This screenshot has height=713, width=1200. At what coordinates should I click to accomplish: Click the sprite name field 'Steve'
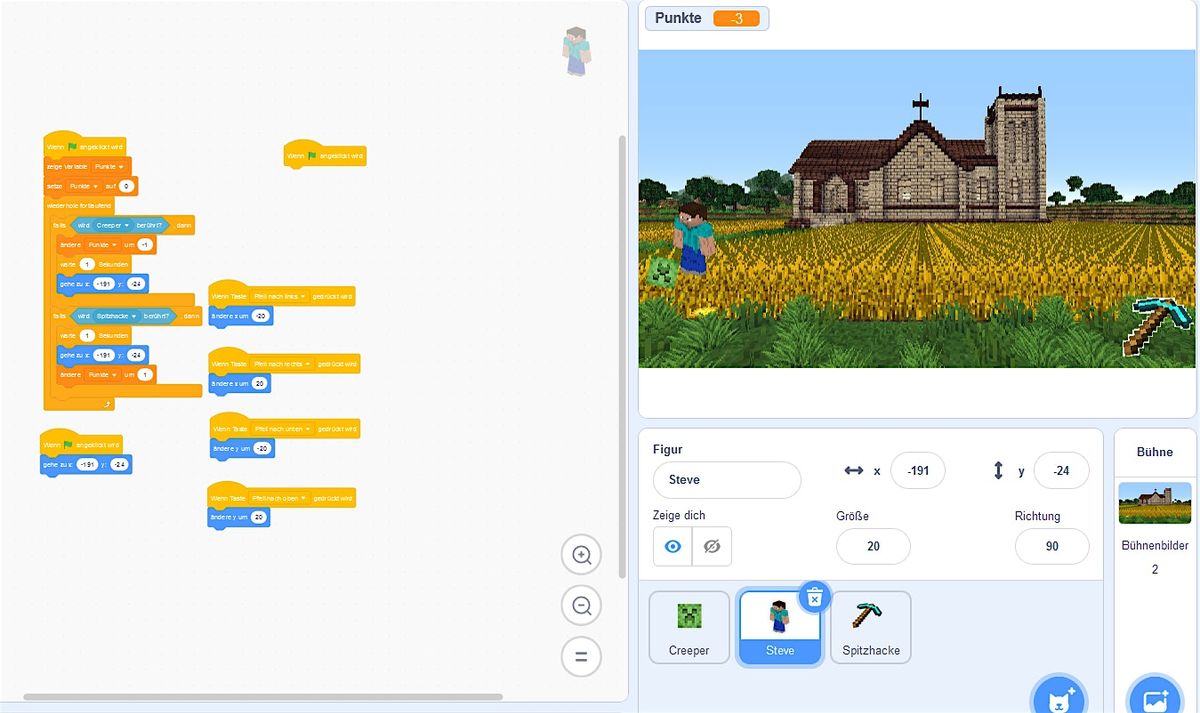tap(726, 480)
